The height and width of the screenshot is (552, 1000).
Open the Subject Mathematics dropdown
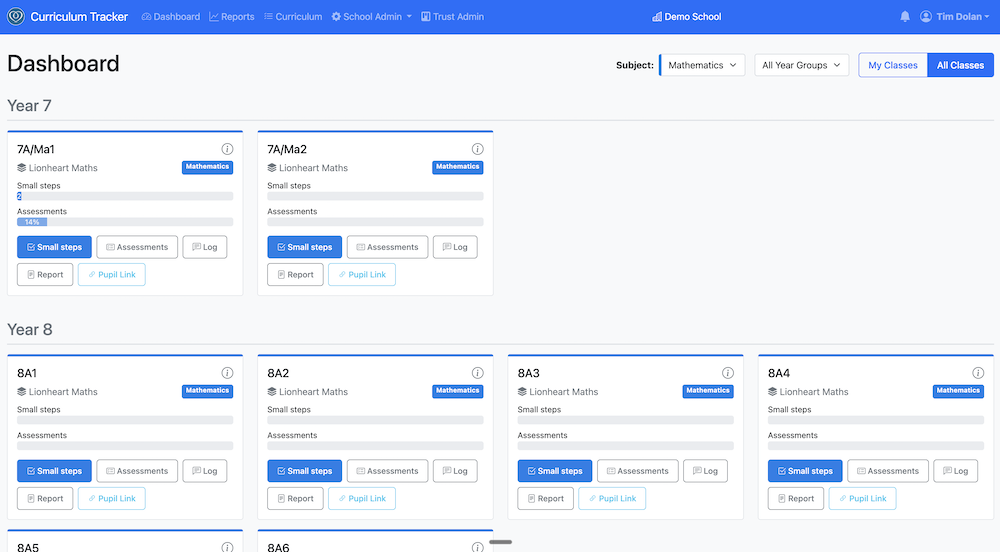click(703, 65)
